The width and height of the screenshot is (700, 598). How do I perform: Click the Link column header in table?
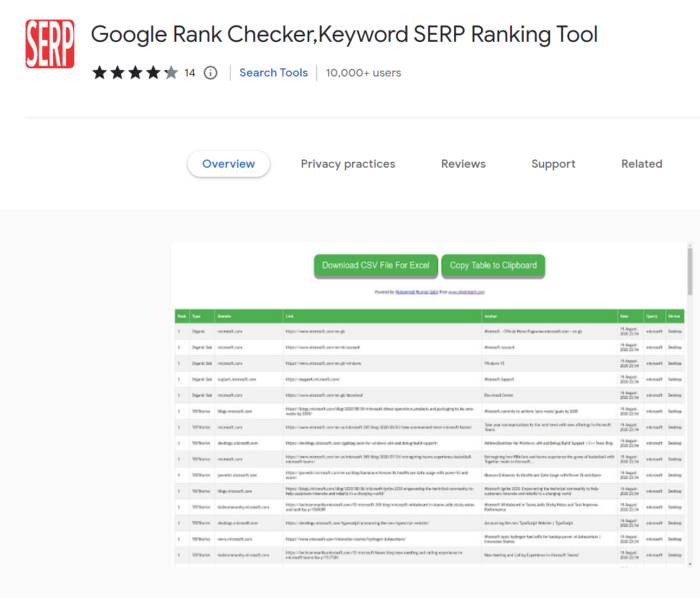[x=290, y=315]
